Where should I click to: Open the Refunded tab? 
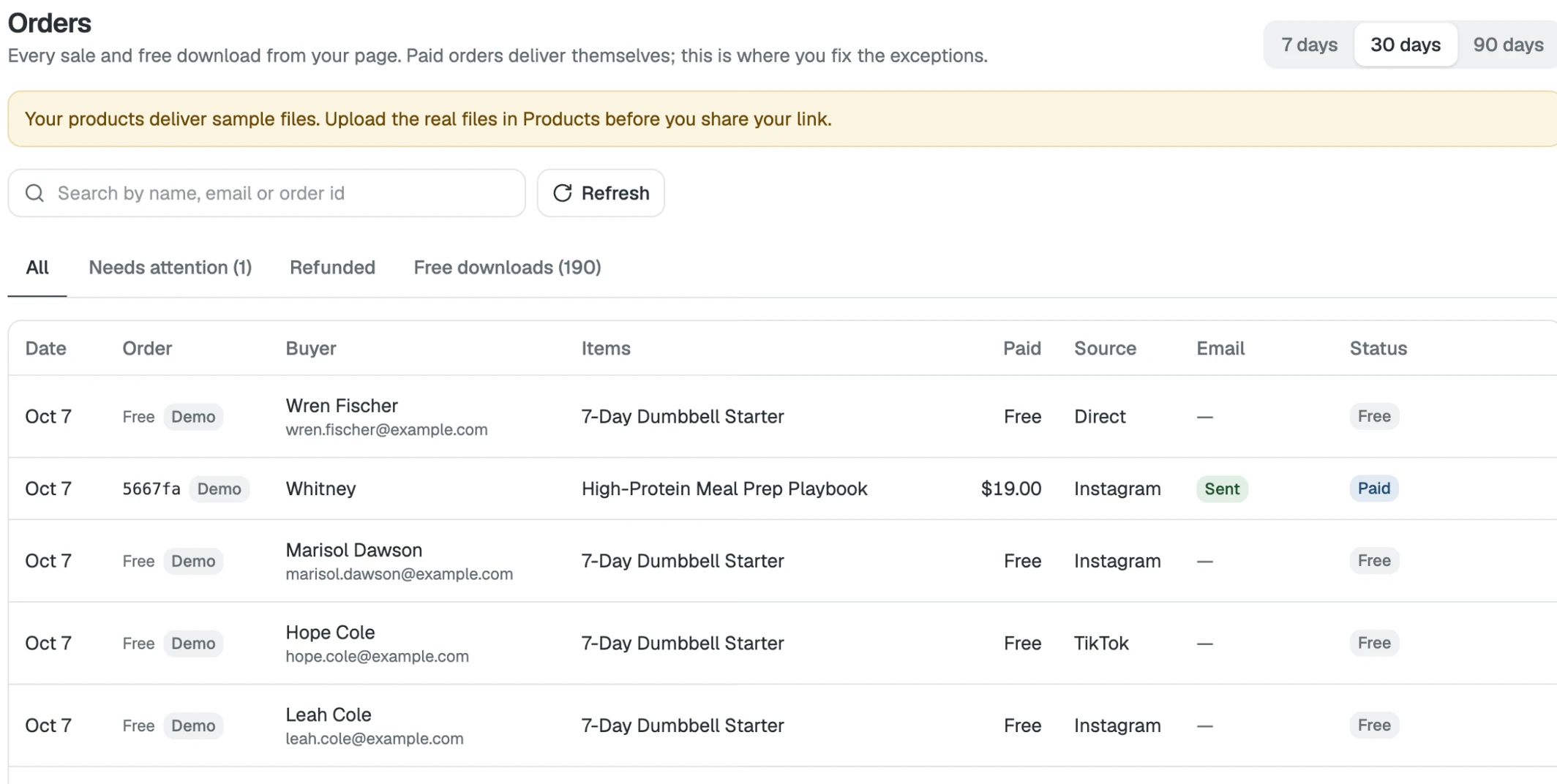tap(332, 268)
